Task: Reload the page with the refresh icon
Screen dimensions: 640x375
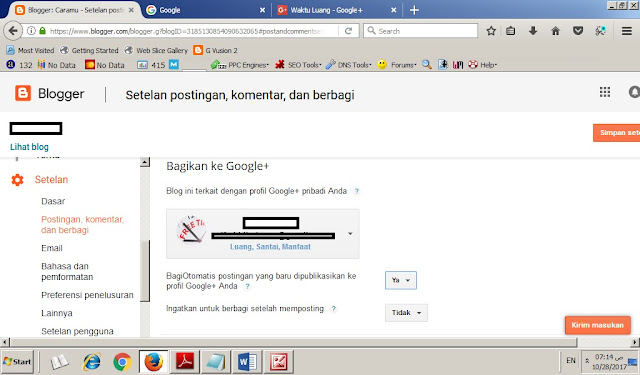Action: [348, 31]
